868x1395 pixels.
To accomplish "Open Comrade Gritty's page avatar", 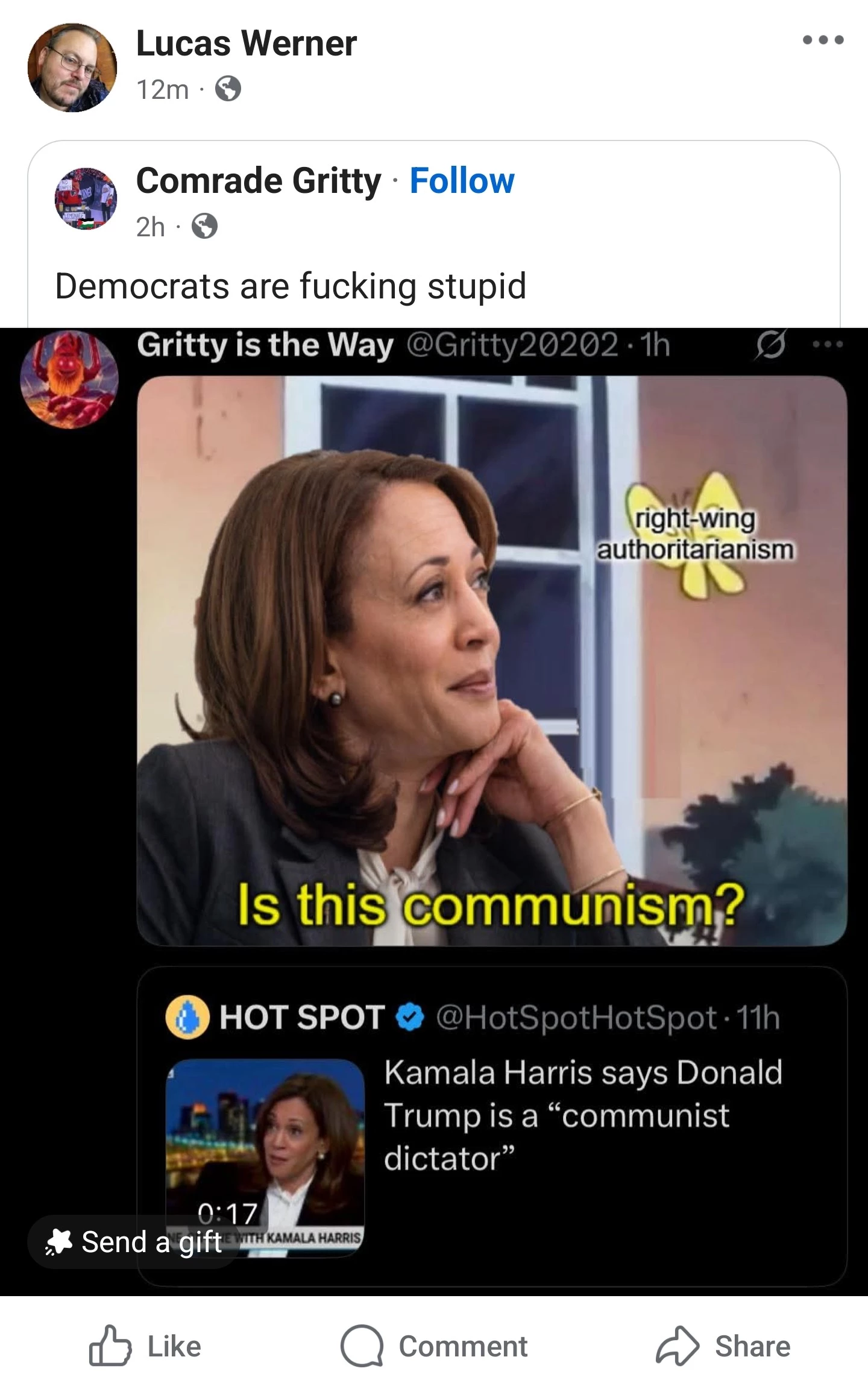I will 86,198.
